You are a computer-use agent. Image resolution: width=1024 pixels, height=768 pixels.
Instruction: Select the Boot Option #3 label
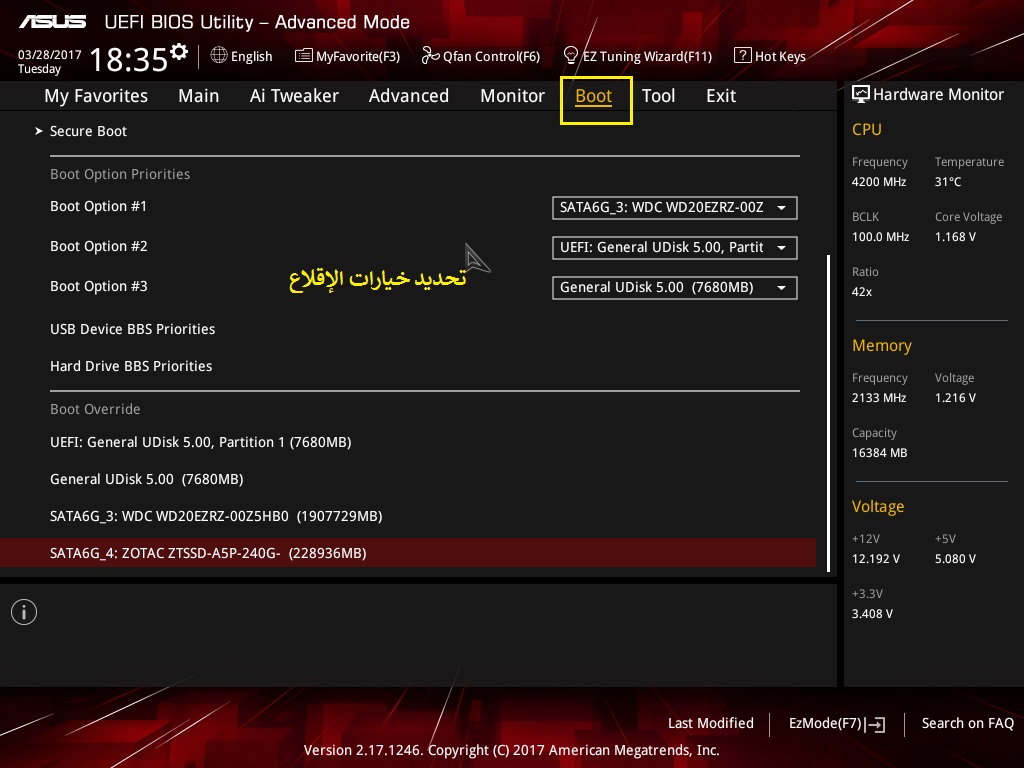pyautogui.click(x=99, y=286)
